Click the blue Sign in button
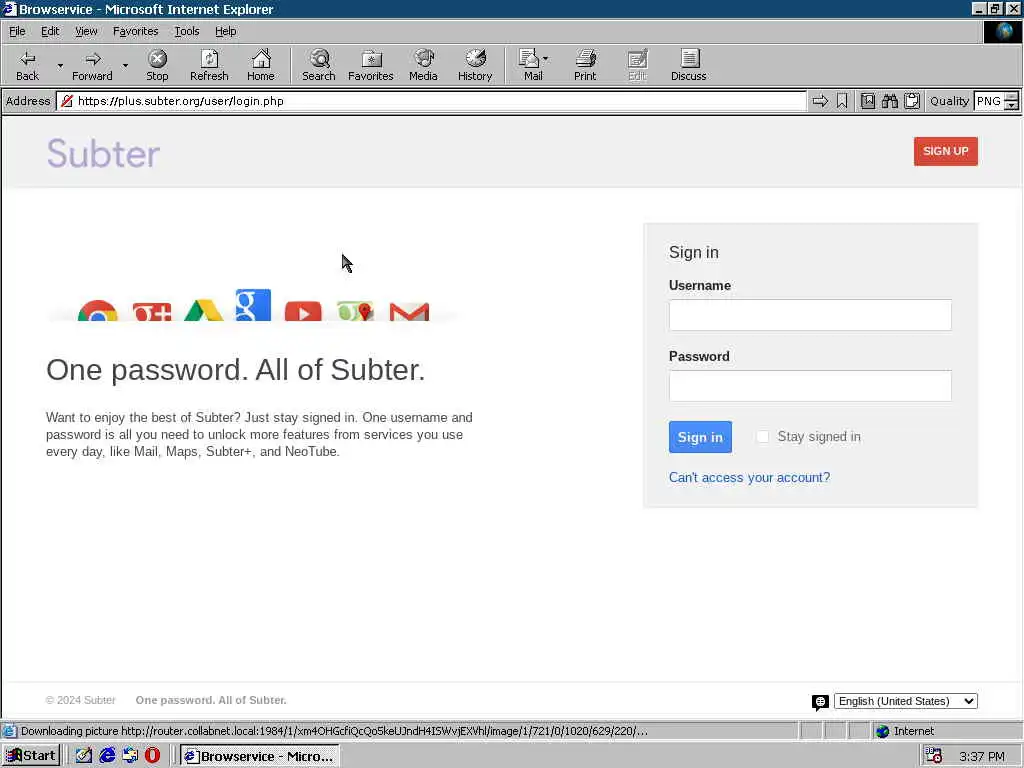 pyautogui.click(x=700, y=437)
